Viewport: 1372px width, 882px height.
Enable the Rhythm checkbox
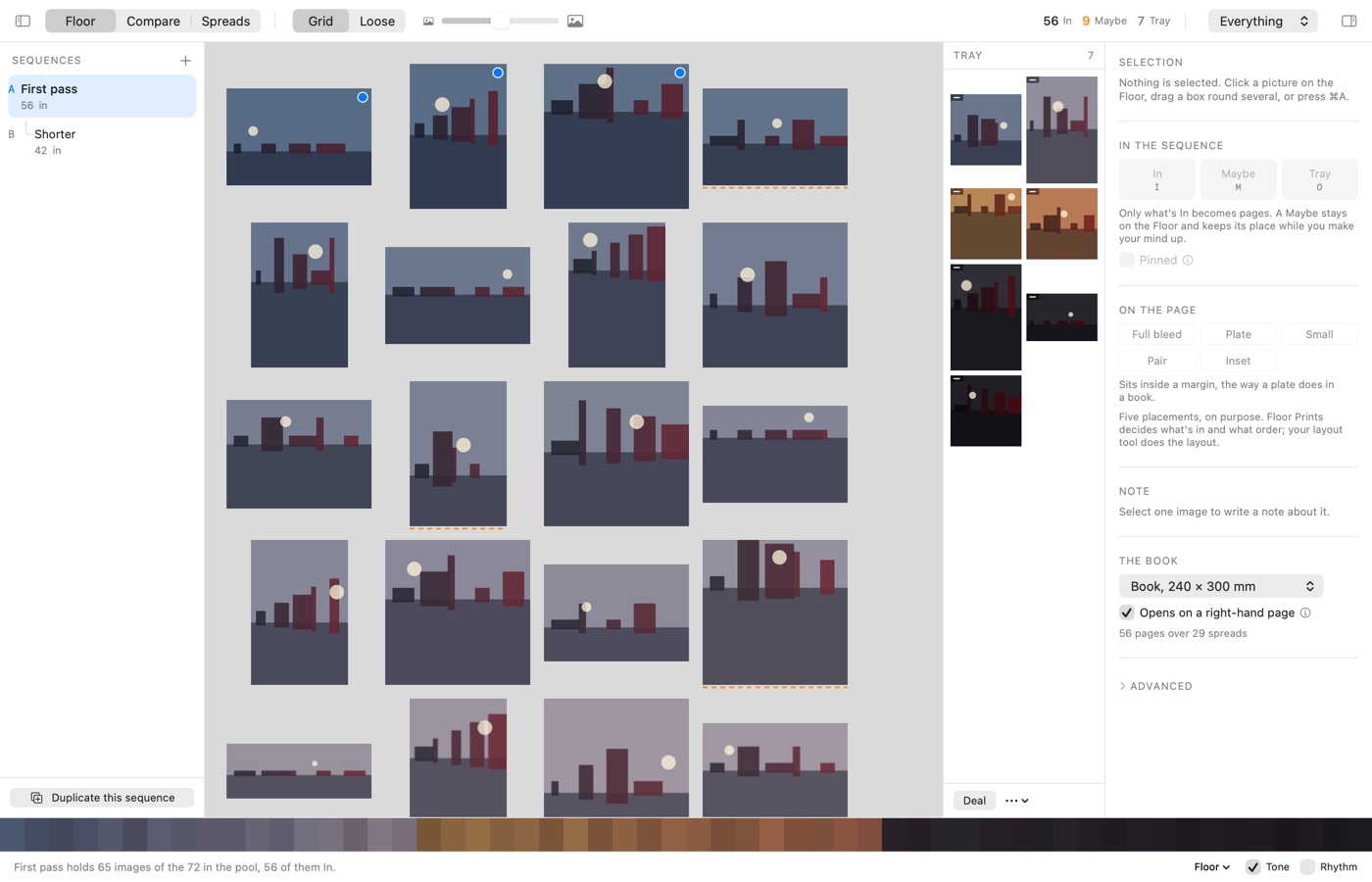click(x=1307, y=867)
